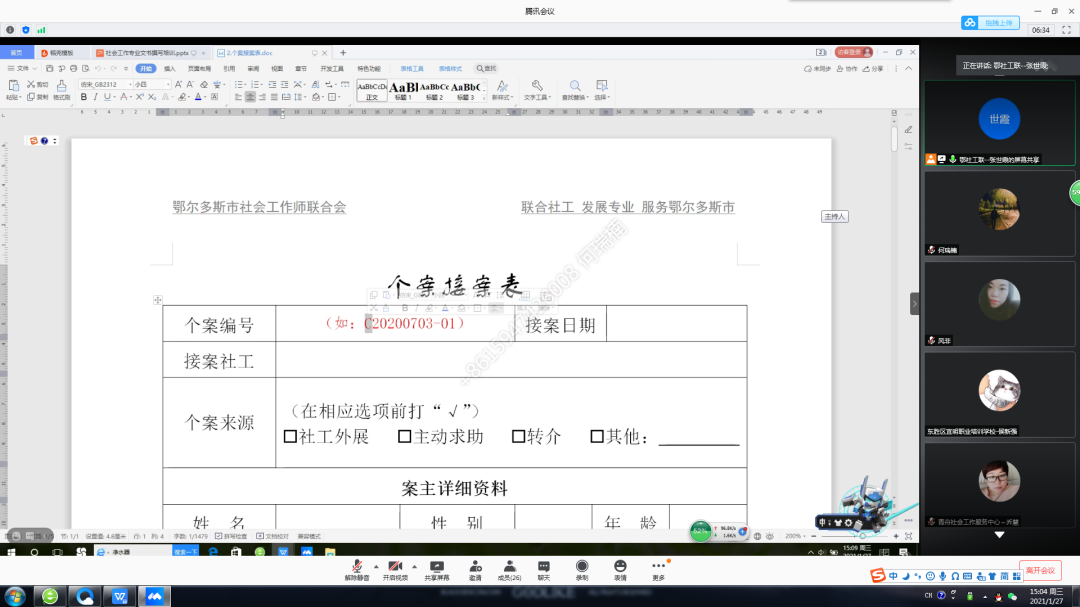Image resolution: width=1080 pixels, height=607 pixels.
Task: Tick the 社工外展 checkbox
Action: click(x=290, y=437)
